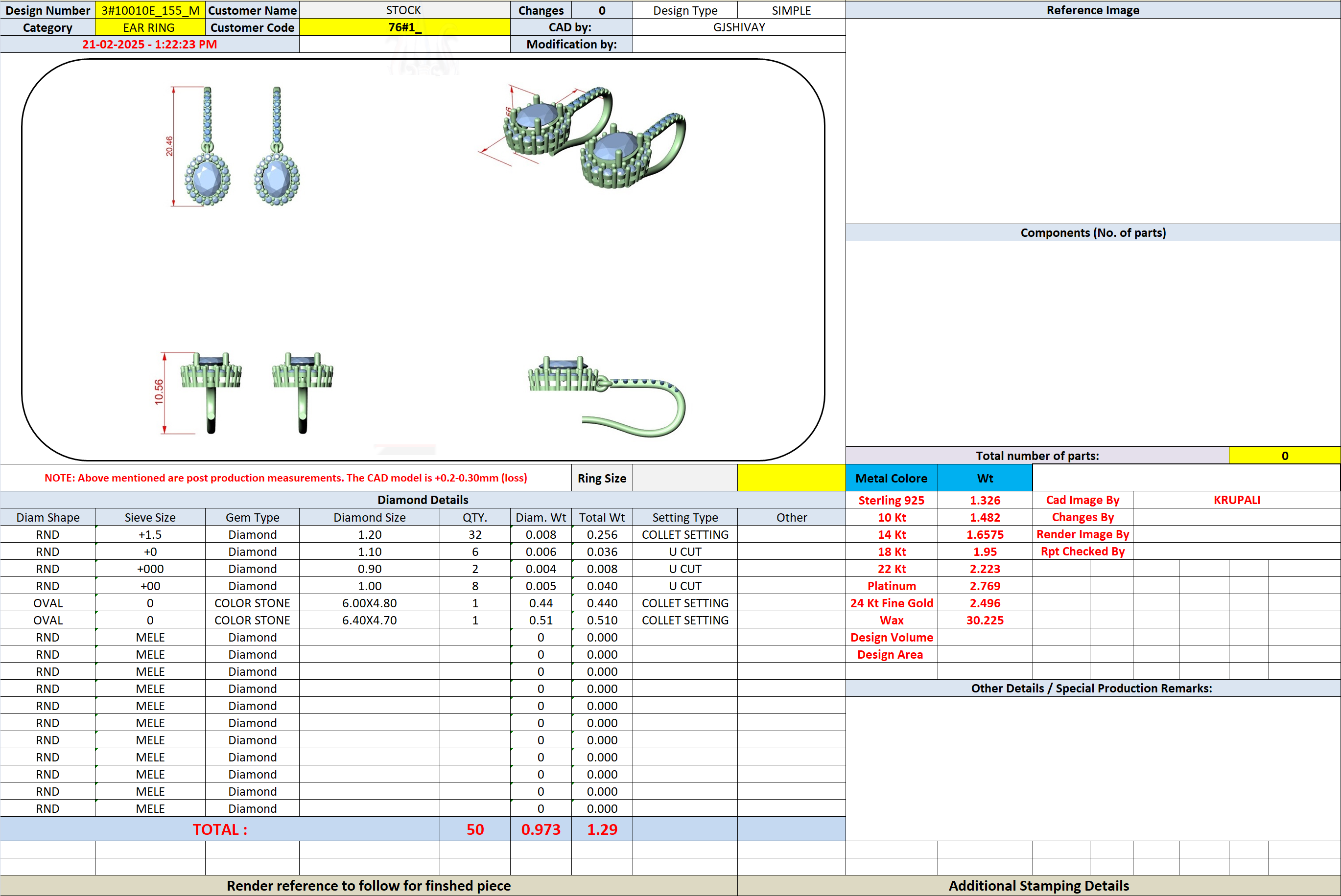Click total weight cell 0.036
The image size is (1341, 896).
pos(602,551)
